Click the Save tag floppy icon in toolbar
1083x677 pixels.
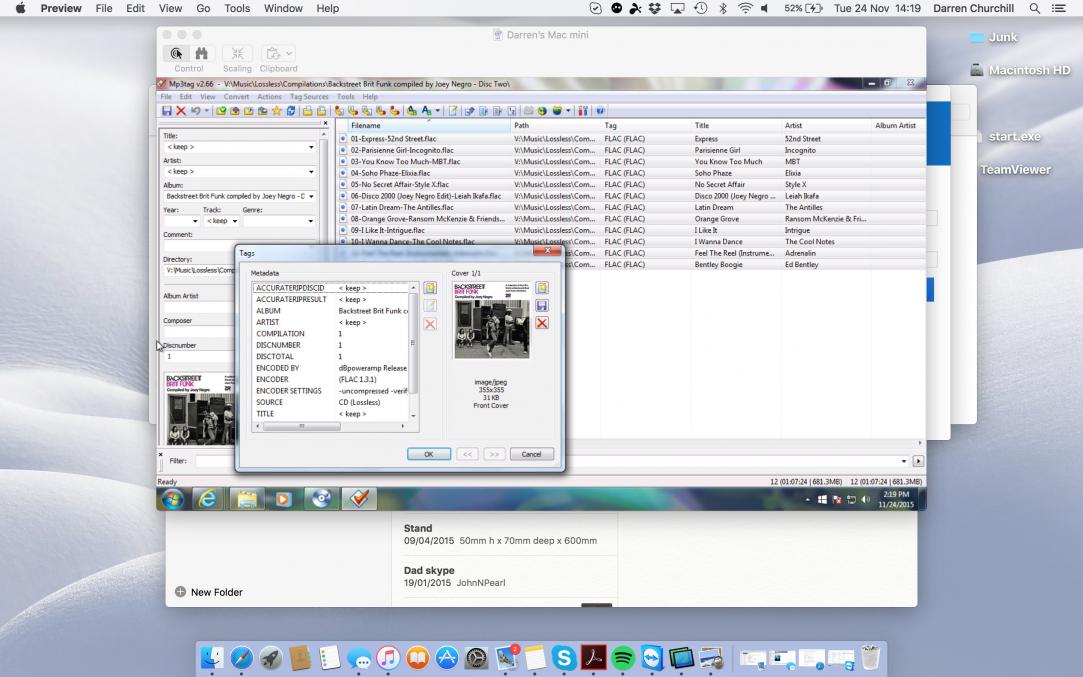pos(167,111)
